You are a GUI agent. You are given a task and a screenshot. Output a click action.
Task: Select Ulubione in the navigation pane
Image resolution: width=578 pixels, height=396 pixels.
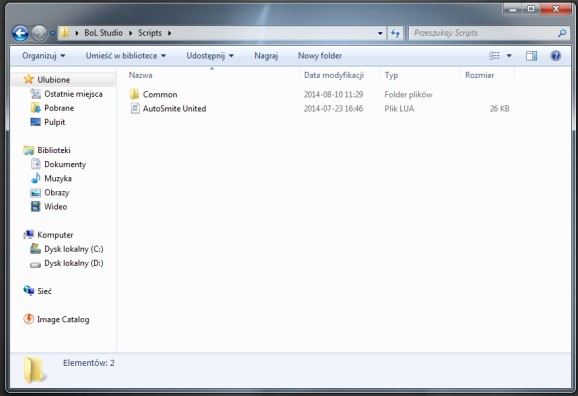(53, 80)
